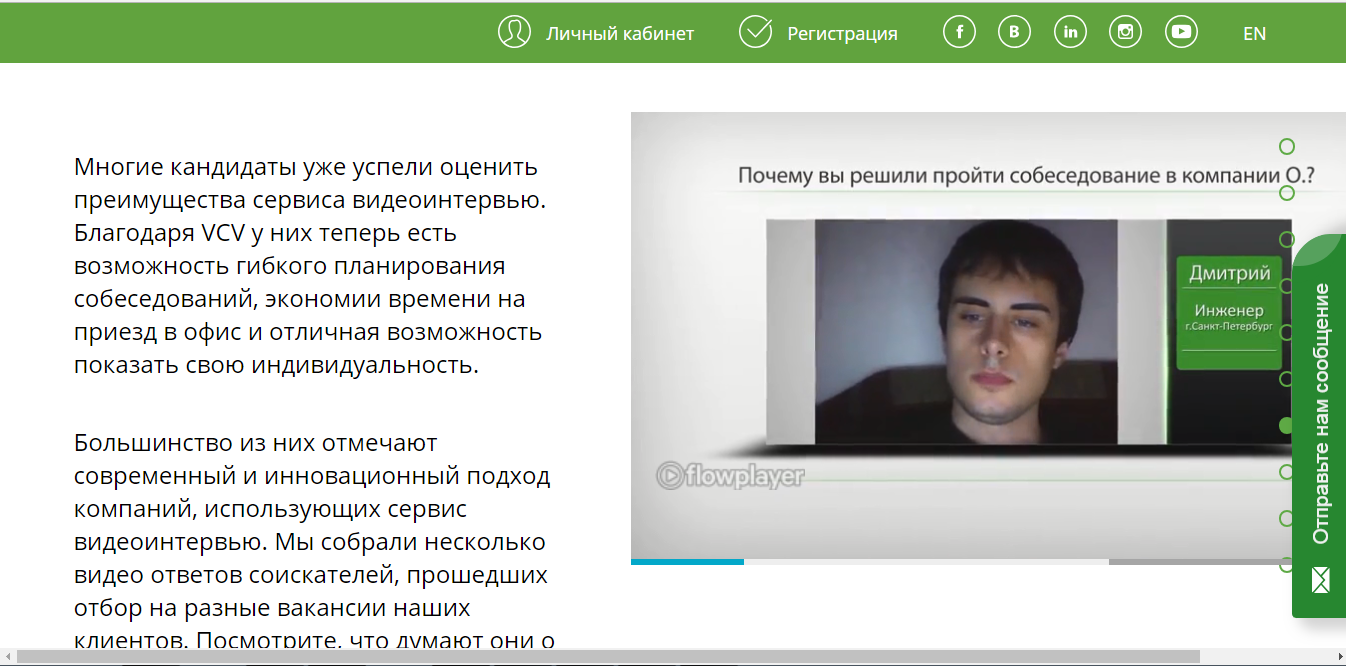
Task: Select the topmost carousel navigation dot
Action: (x=1285, y=146)
